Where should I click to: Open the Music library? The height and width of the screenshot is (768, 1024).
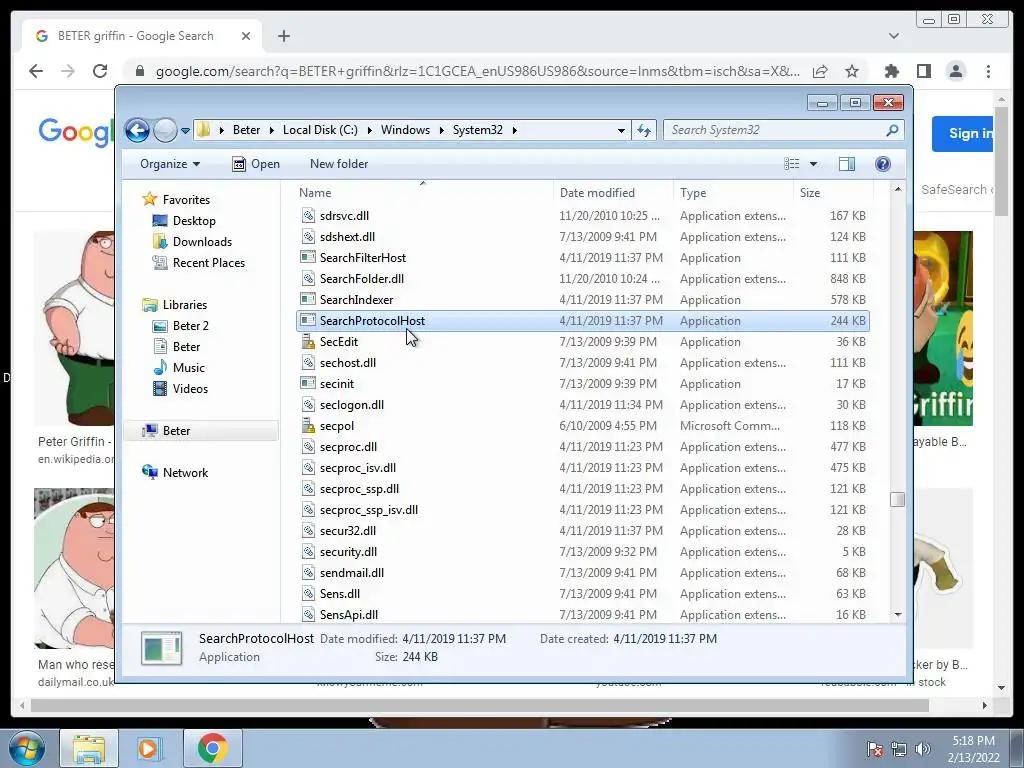tap(188, 368)
